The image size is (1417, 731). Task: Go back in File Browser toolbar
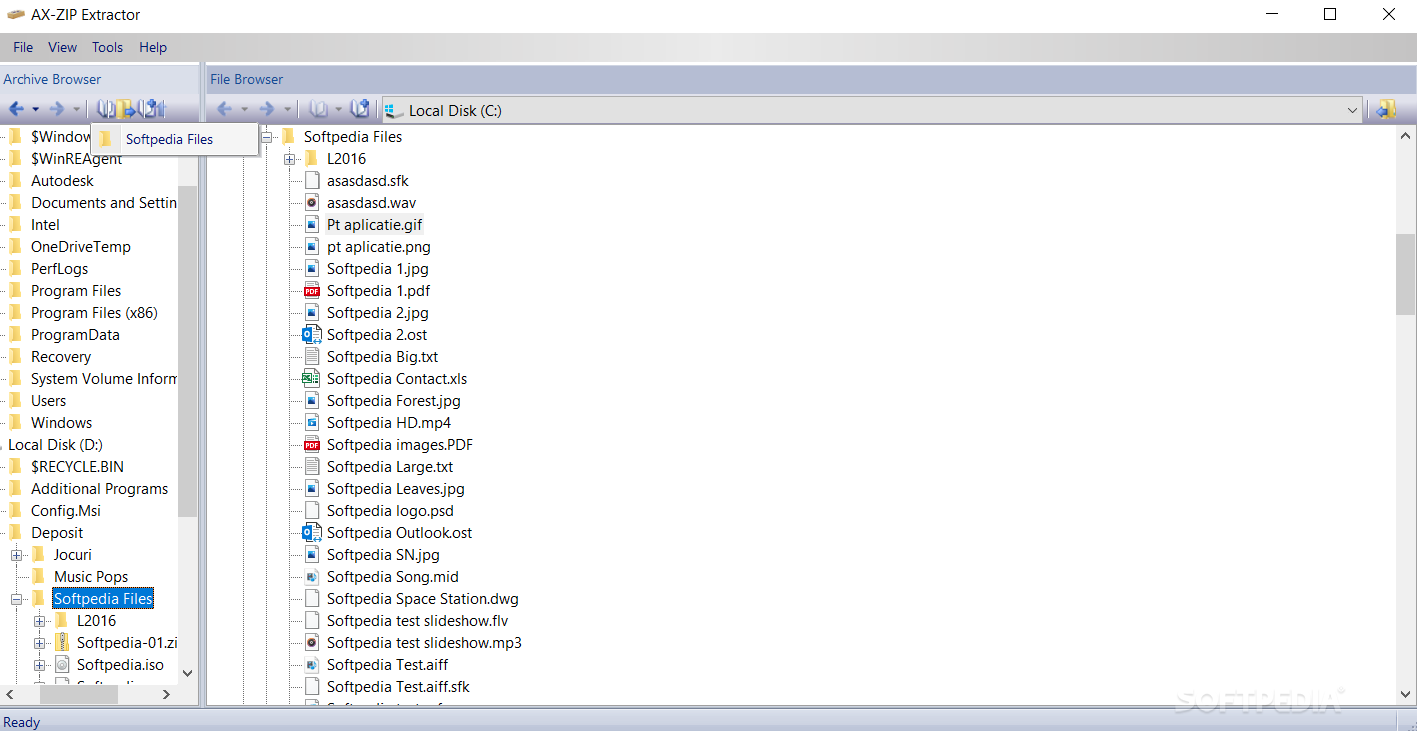(x=224, y=109)
